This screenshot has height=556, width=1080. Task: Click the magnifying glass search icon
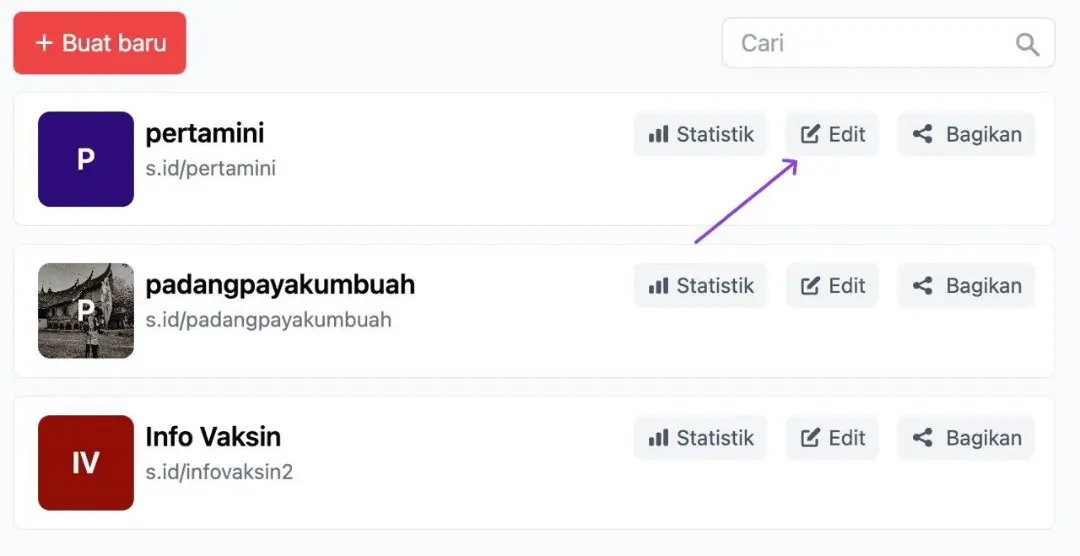[1027, 44]
